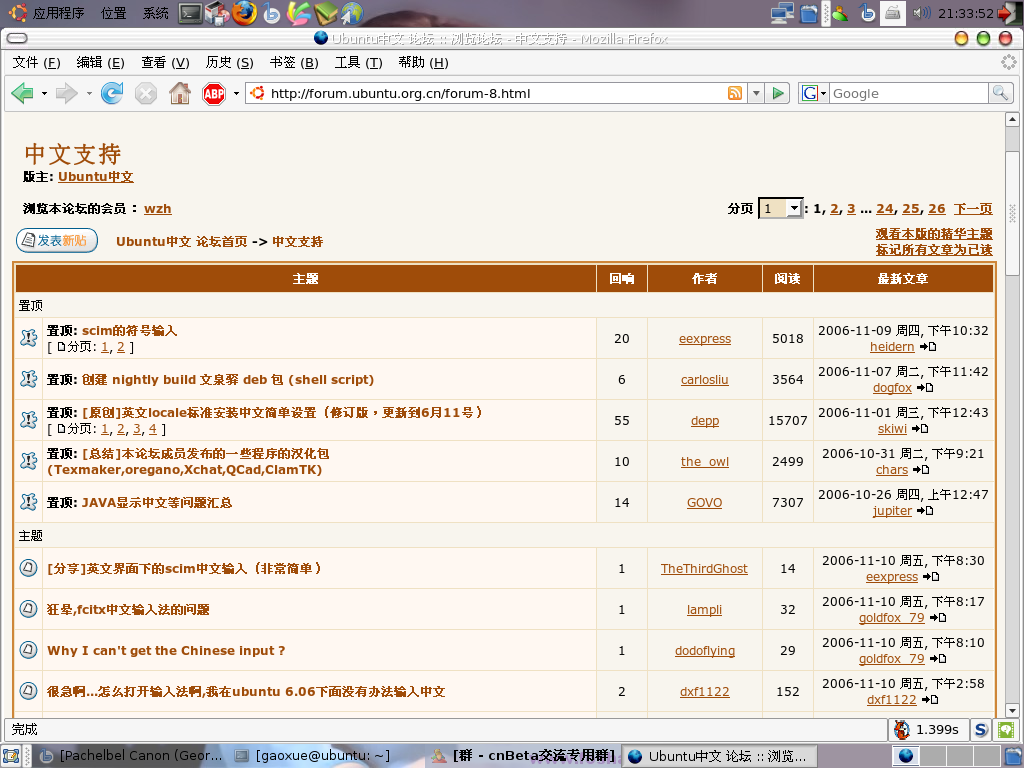Expand the address bar URL history dropdown
The height and width of the screenshot is (768, 1024).
pyautogui.click(x=756, y=93)
